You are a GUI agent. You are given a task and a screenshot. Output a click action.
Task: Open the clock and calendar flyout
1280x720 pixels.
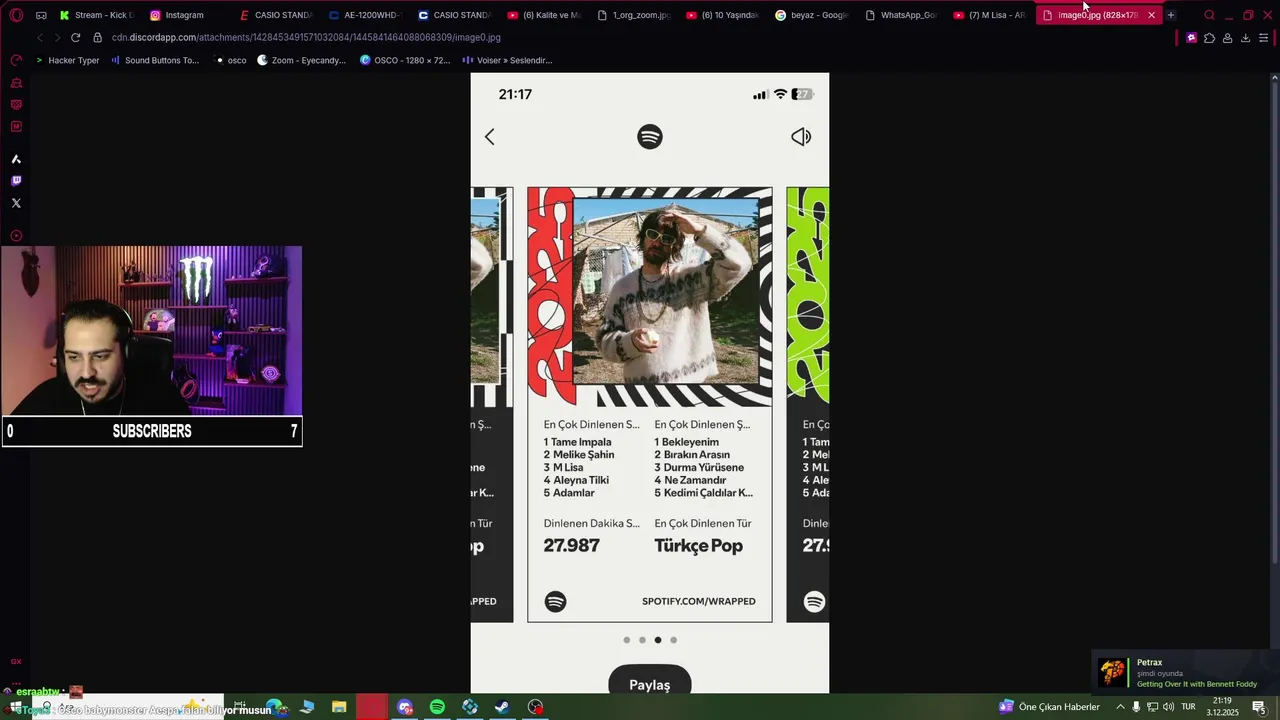(x=1222, y=707)
